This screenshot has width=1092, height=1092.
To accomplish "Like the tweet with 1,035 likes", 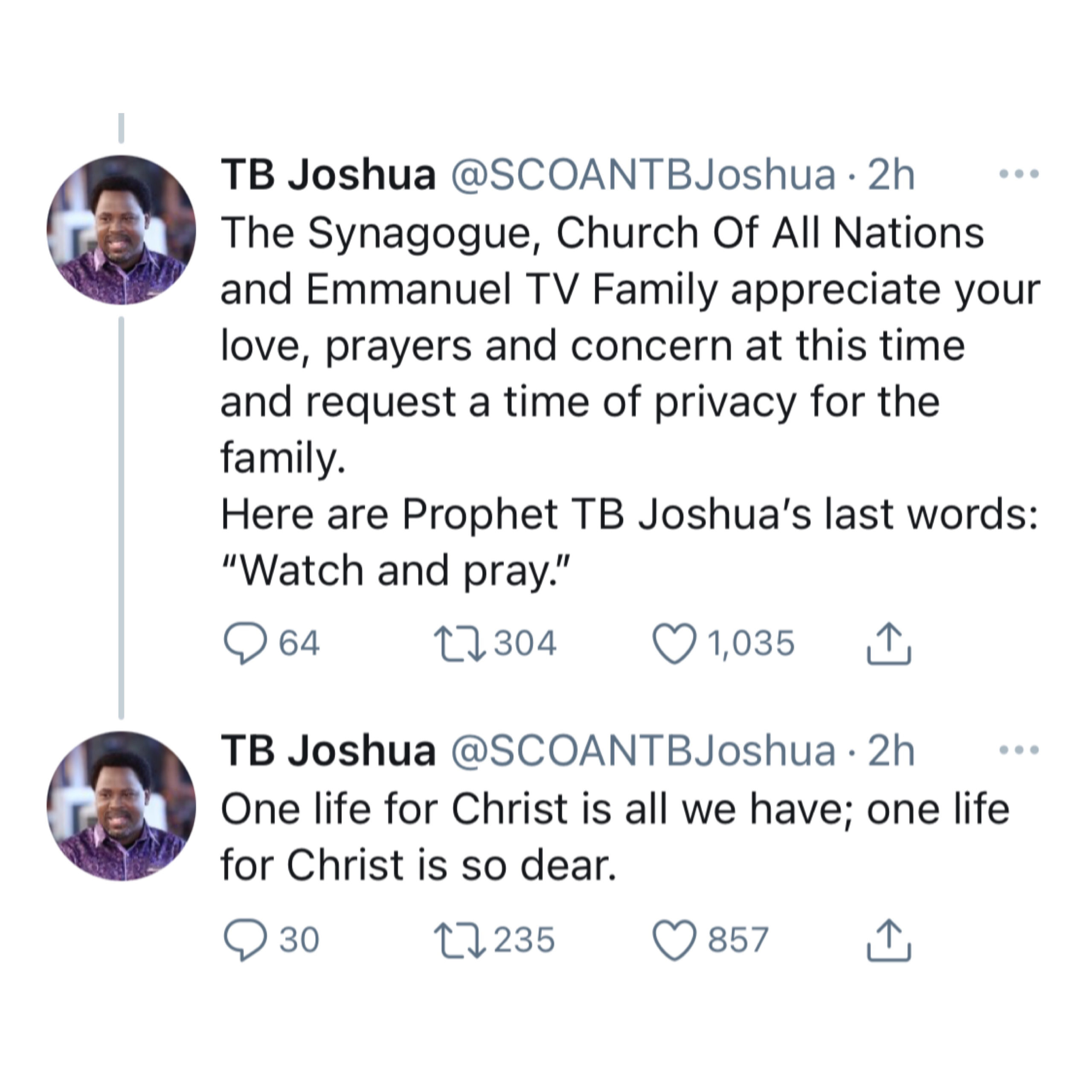I will click(674, 643).
